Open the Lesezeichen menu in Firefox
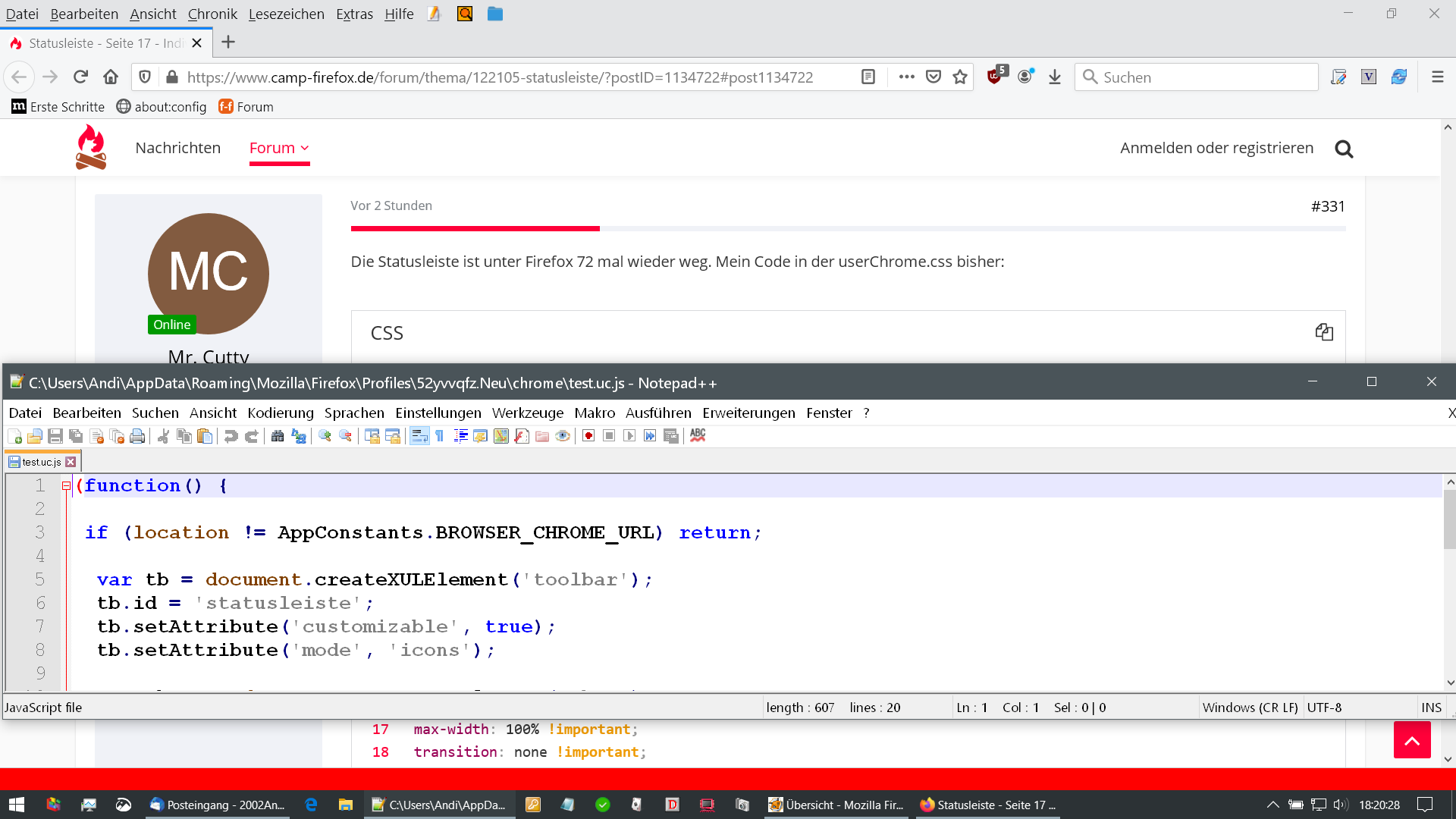 (286, 14)
